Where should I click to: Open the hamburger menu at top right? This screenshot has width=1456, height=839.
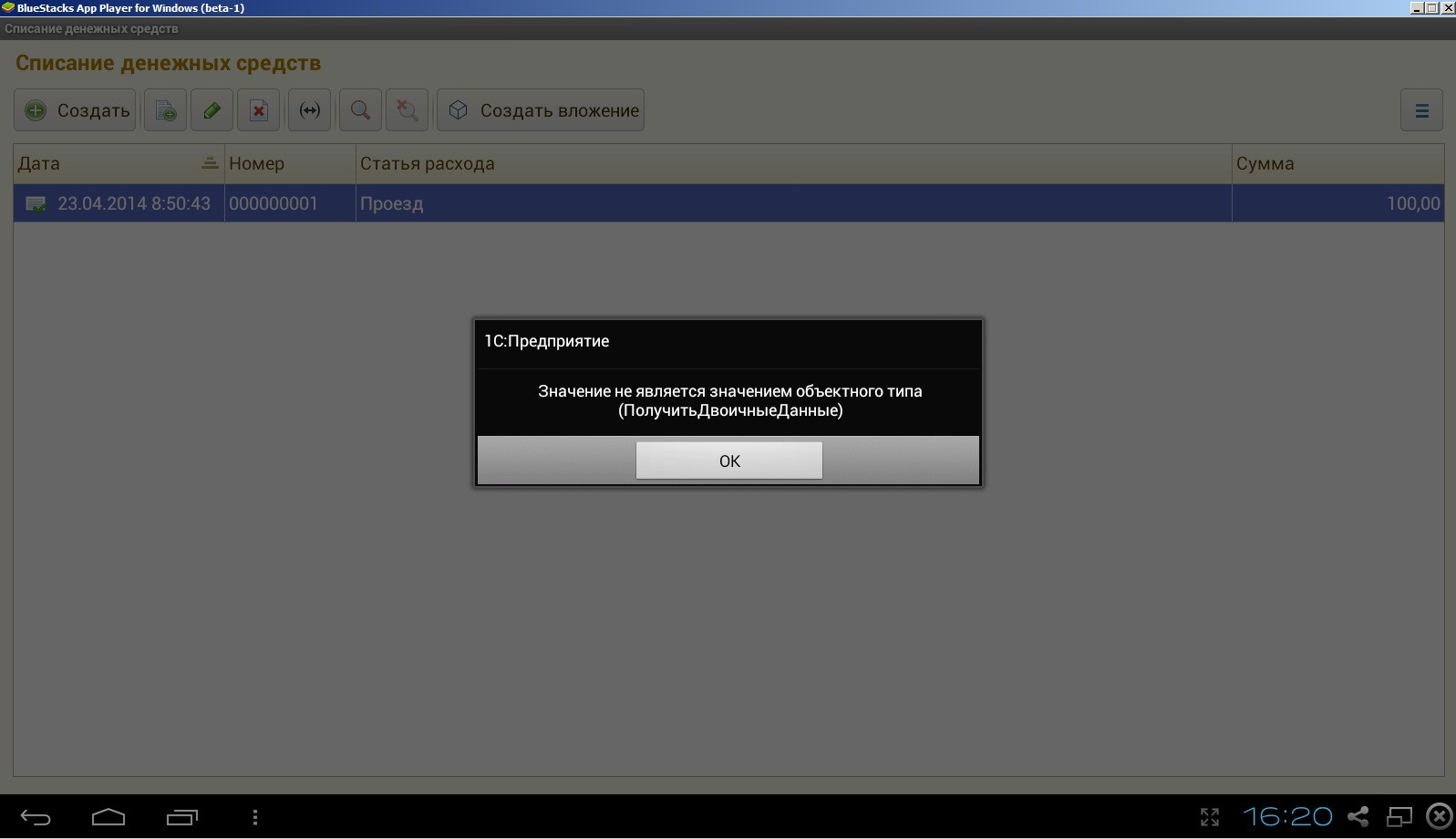[1421, 110]
